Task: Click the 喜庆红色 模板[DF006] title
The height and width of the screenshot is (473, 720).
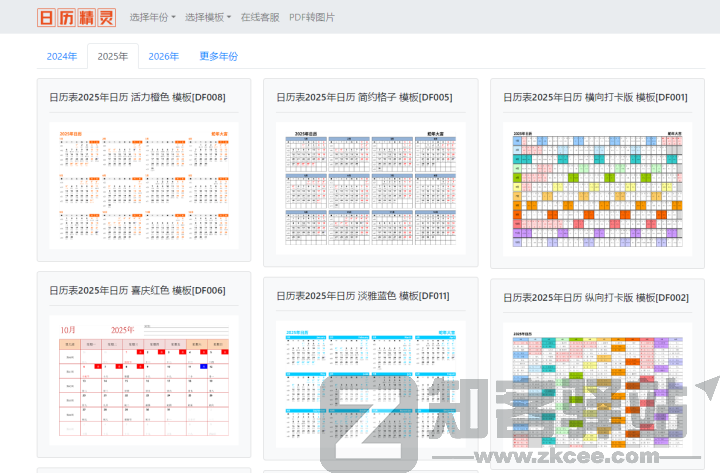Action: click(x=137, y=290)
